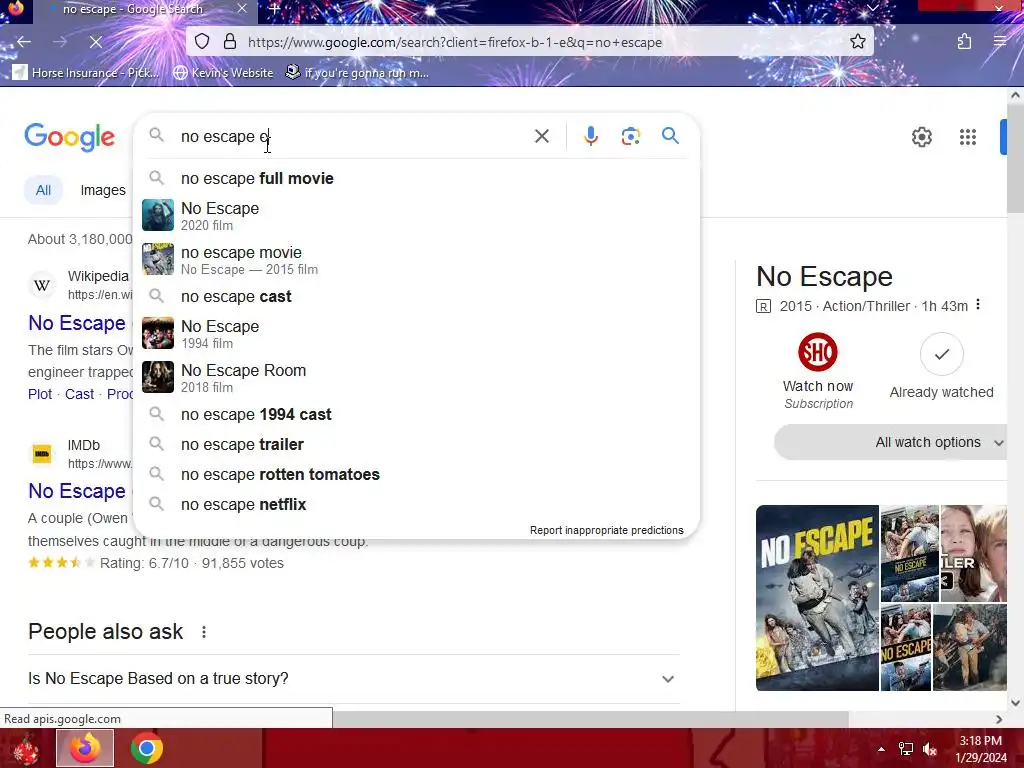
Task: Open the taskbar clock showing 3:18 PM
Action: point(980,749)
